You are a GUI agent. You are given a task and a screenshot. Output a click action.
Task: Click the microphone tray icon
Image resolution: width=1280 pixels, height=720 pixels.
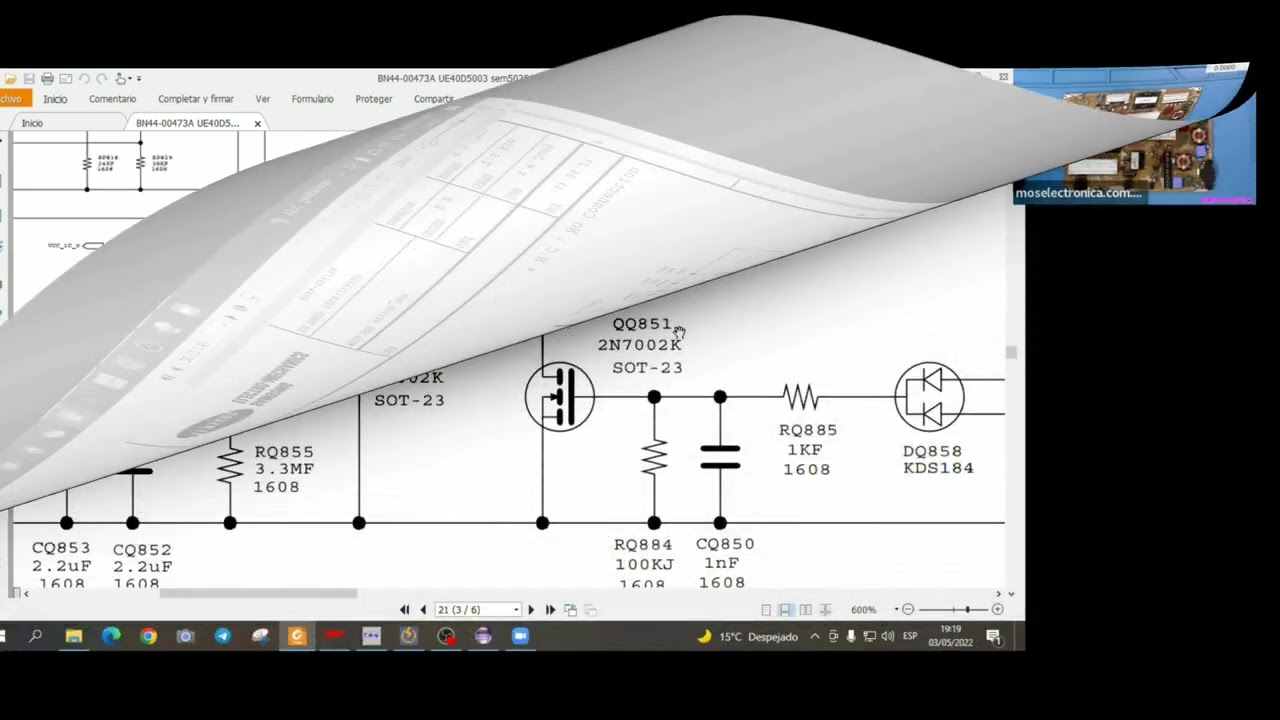pos(851,636)
